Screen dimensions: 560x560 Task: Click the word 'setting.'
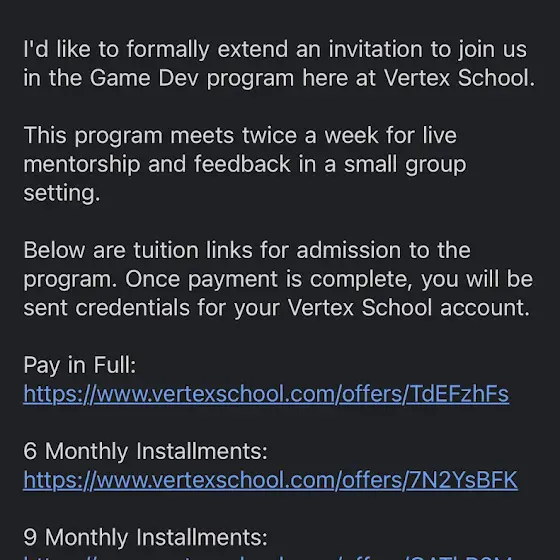pyautogui.click(x=62, y=193)
